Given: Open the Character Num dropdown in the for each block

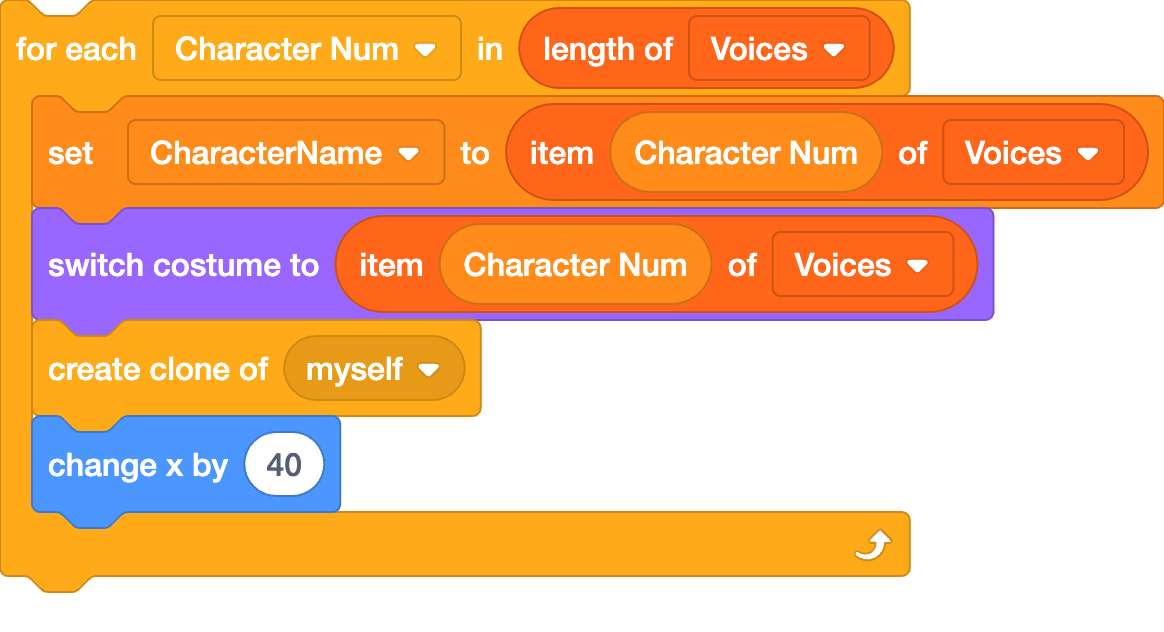Looking at the screenshot, I should coord(306,49).
